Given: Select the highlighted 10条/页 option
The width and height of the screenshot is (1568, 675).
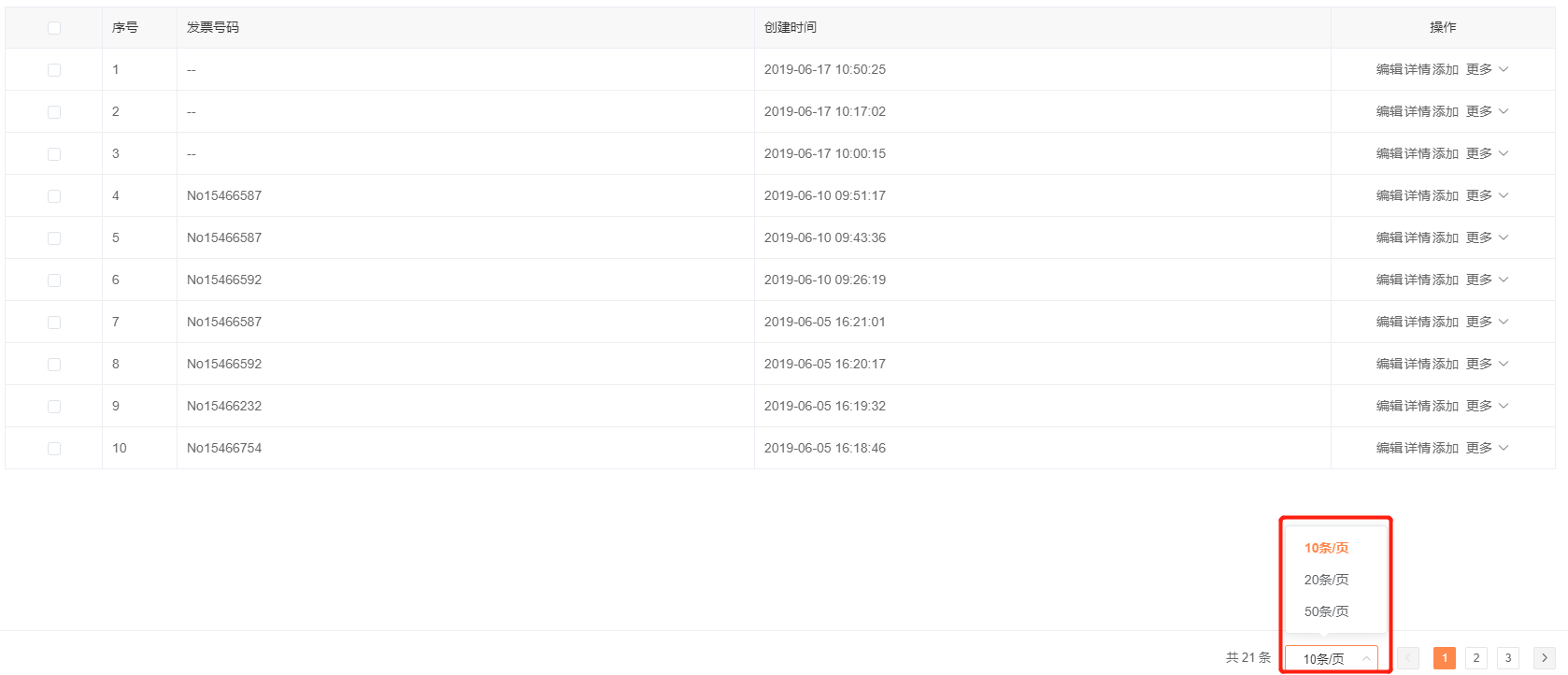Looking at the screenshot, I should pyautogui.click(x=1326, y=548).
